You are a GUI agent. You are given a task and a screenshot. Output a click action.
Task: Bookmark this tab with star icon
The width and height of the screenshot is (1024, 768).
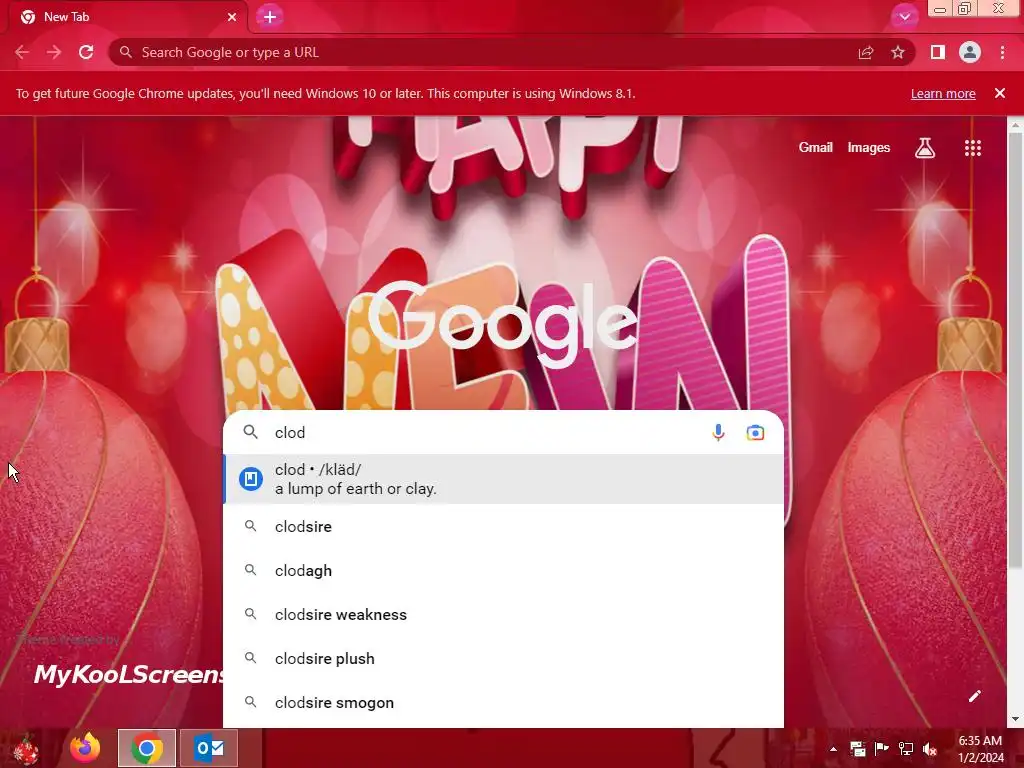point(898,52)
